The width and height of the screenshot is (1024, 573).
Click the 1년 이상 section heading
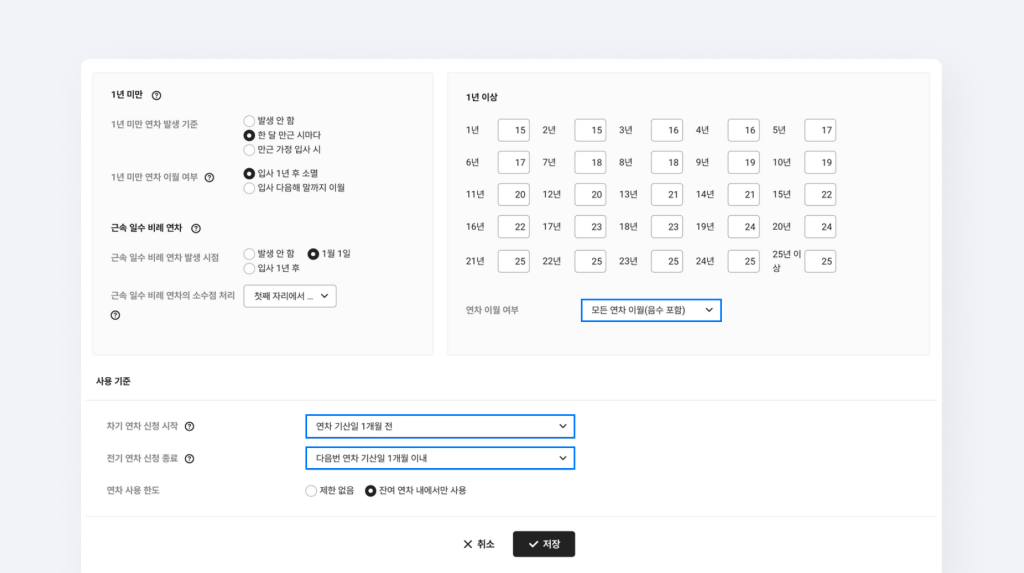(481, 97)
